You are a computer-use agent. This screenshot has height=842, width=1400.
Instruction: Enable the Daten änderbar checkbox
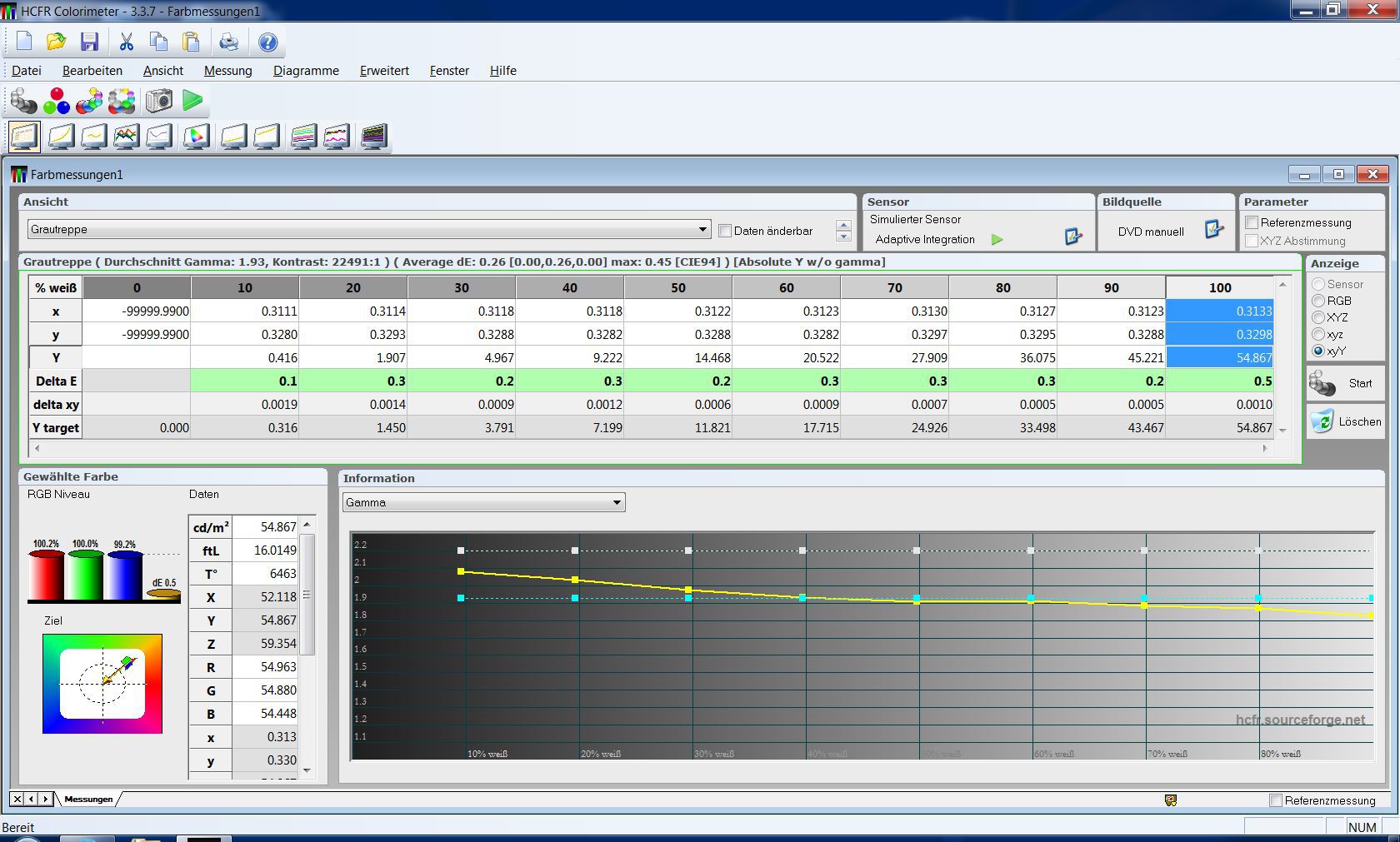pyautogui.click(x=725, y=231)
